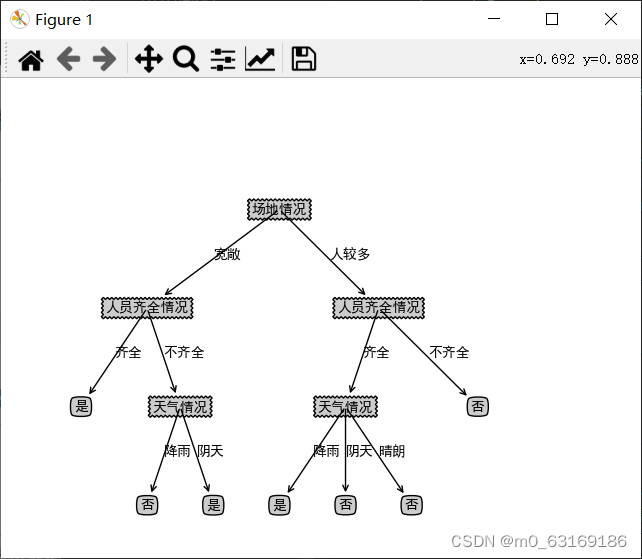
Task: Select the 否 leaf at the end of the 晴朗 arrow
Action: (x=411, y=505)
